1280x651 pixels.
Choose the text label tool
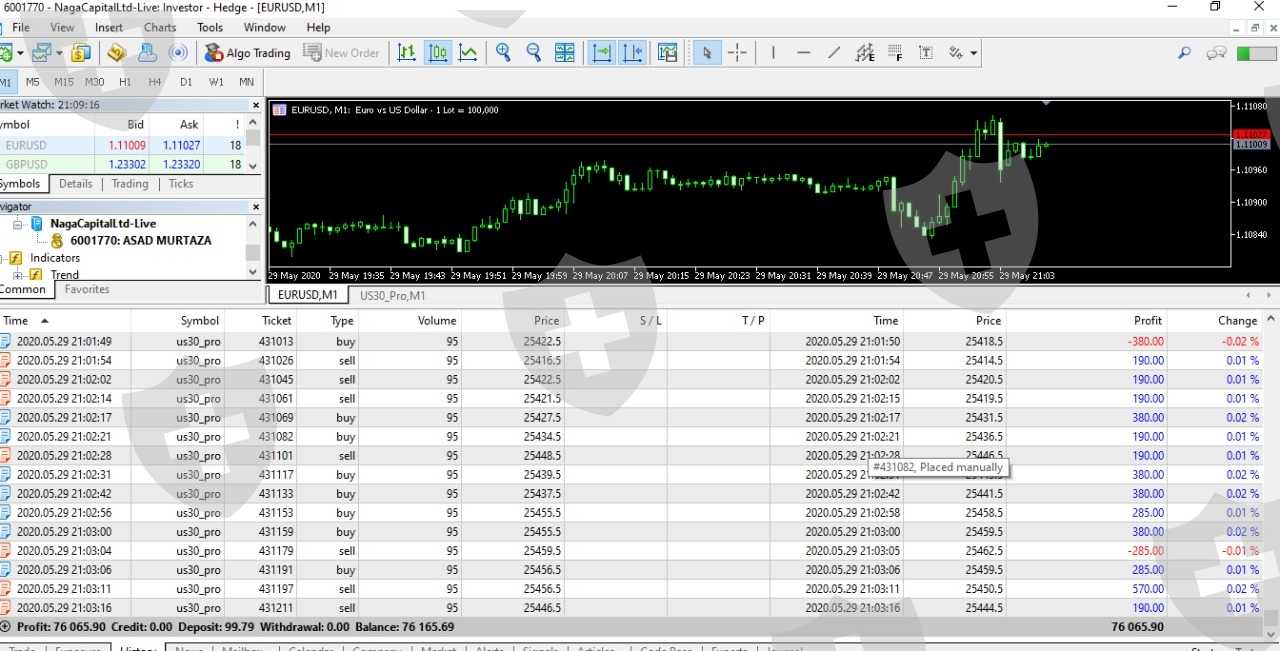926,53
